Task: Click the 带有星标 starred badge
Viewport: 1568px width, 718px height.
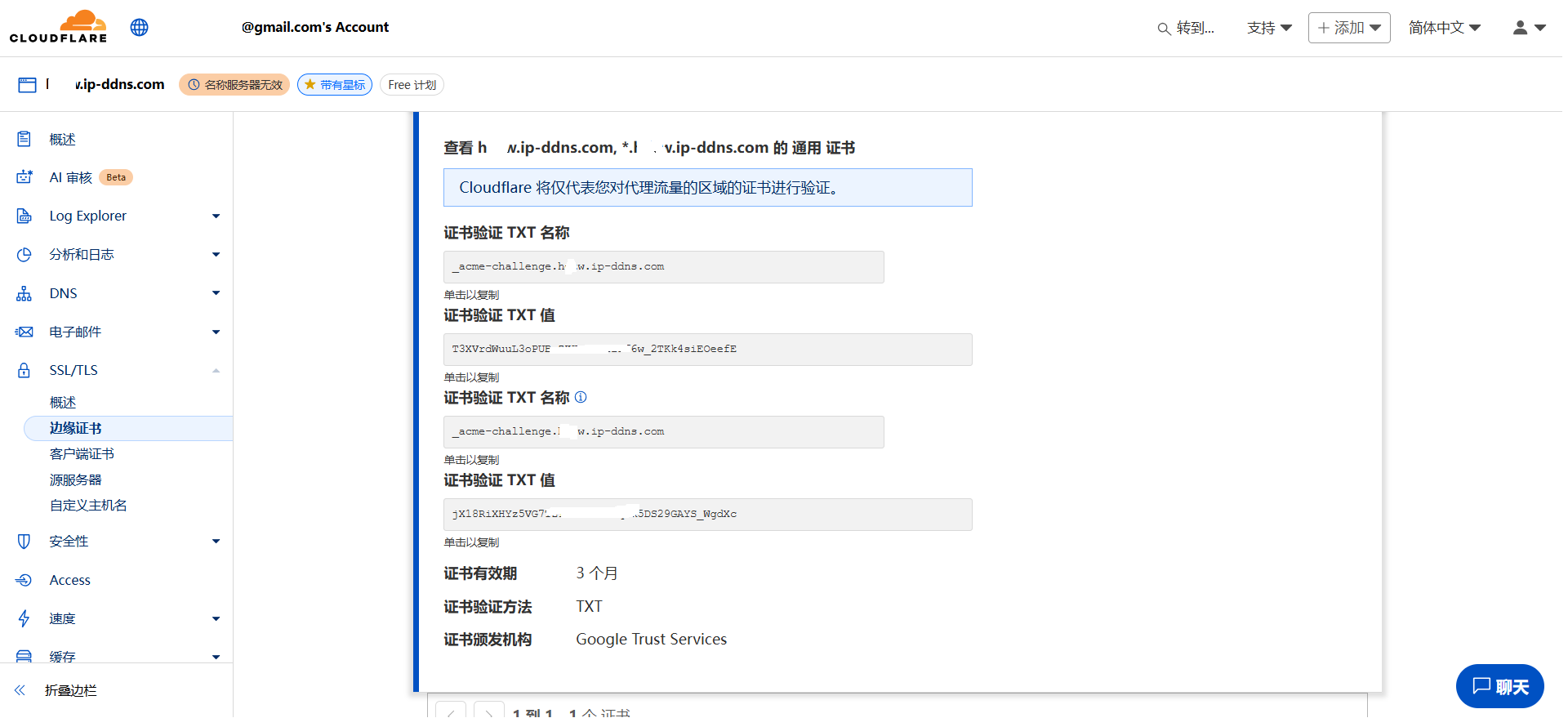Action: click(x=335, y=85)
